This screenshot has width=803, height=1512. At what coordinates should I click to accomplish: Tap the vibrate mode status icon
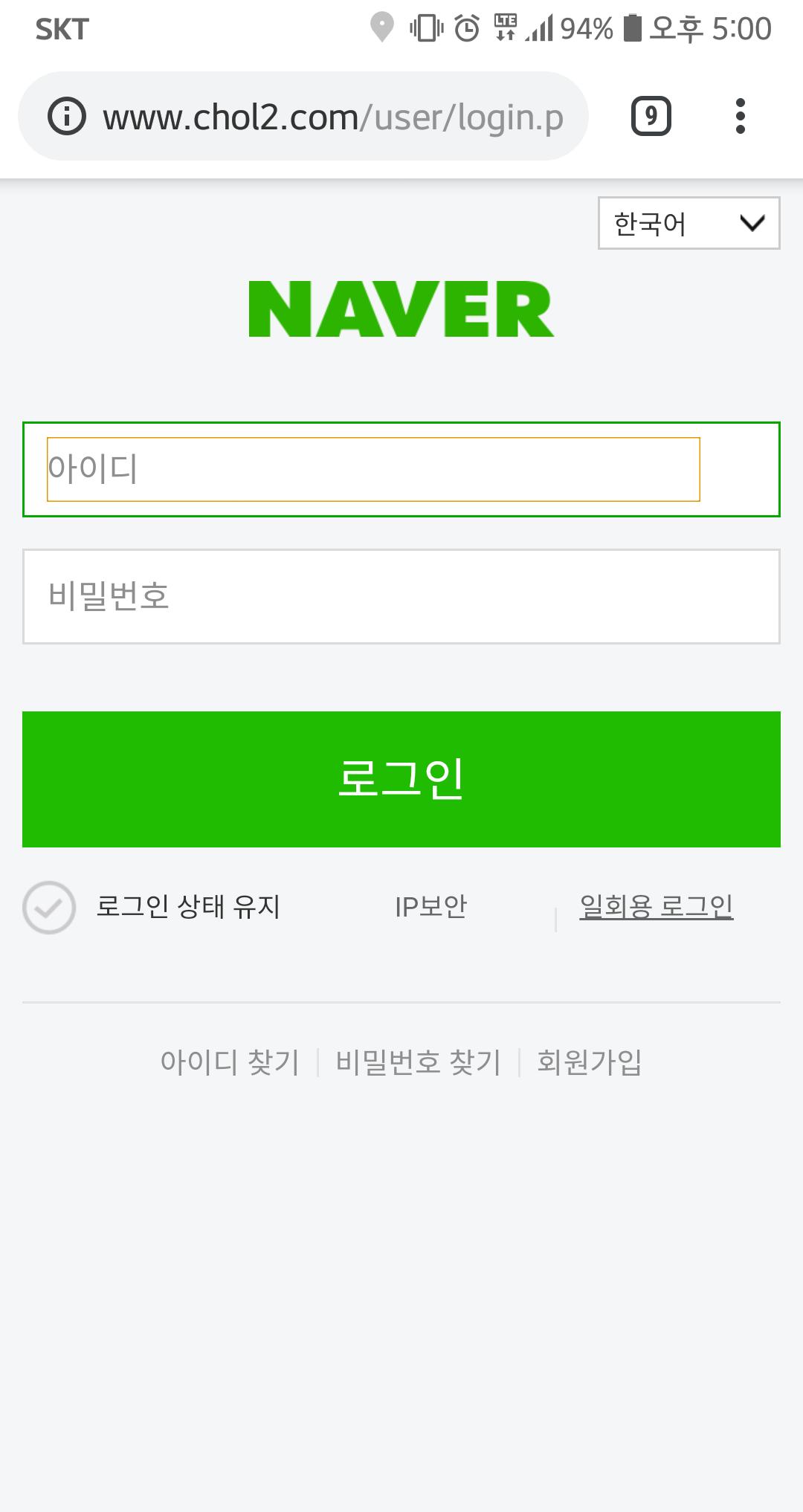pos(426,28)
